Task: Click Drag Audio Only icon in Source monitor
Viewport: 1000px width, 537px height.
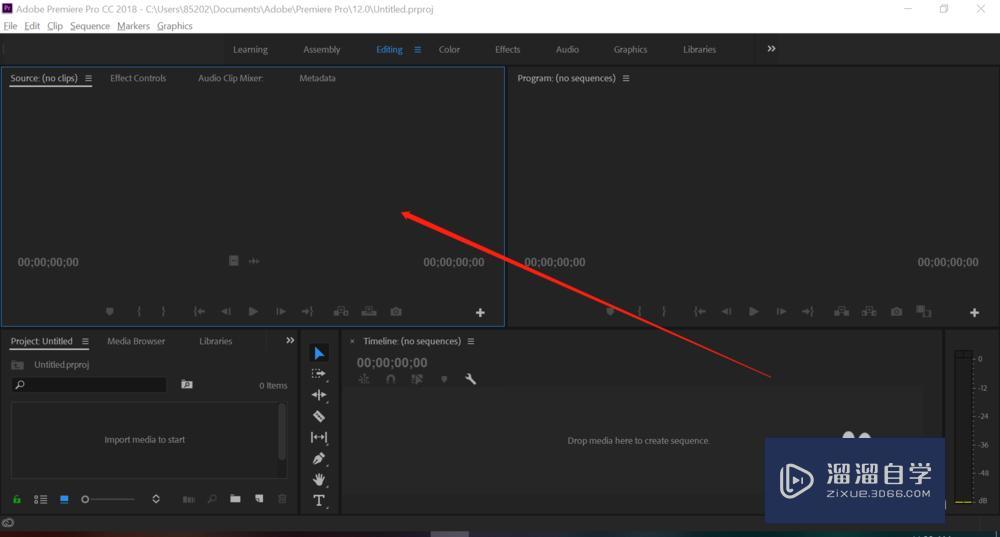Action: coord(254,261)
